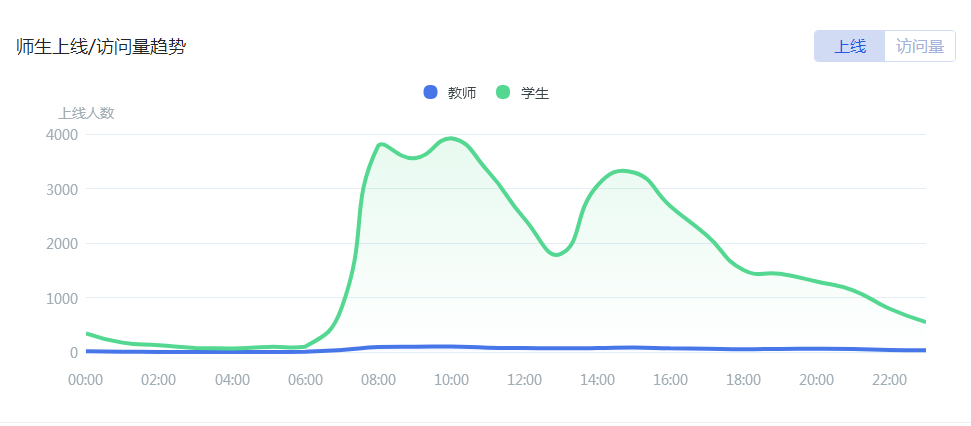This screenshot has width=971, height=426.
Task: Select the 00:00 x-axis label
Action: pos(86,380)
